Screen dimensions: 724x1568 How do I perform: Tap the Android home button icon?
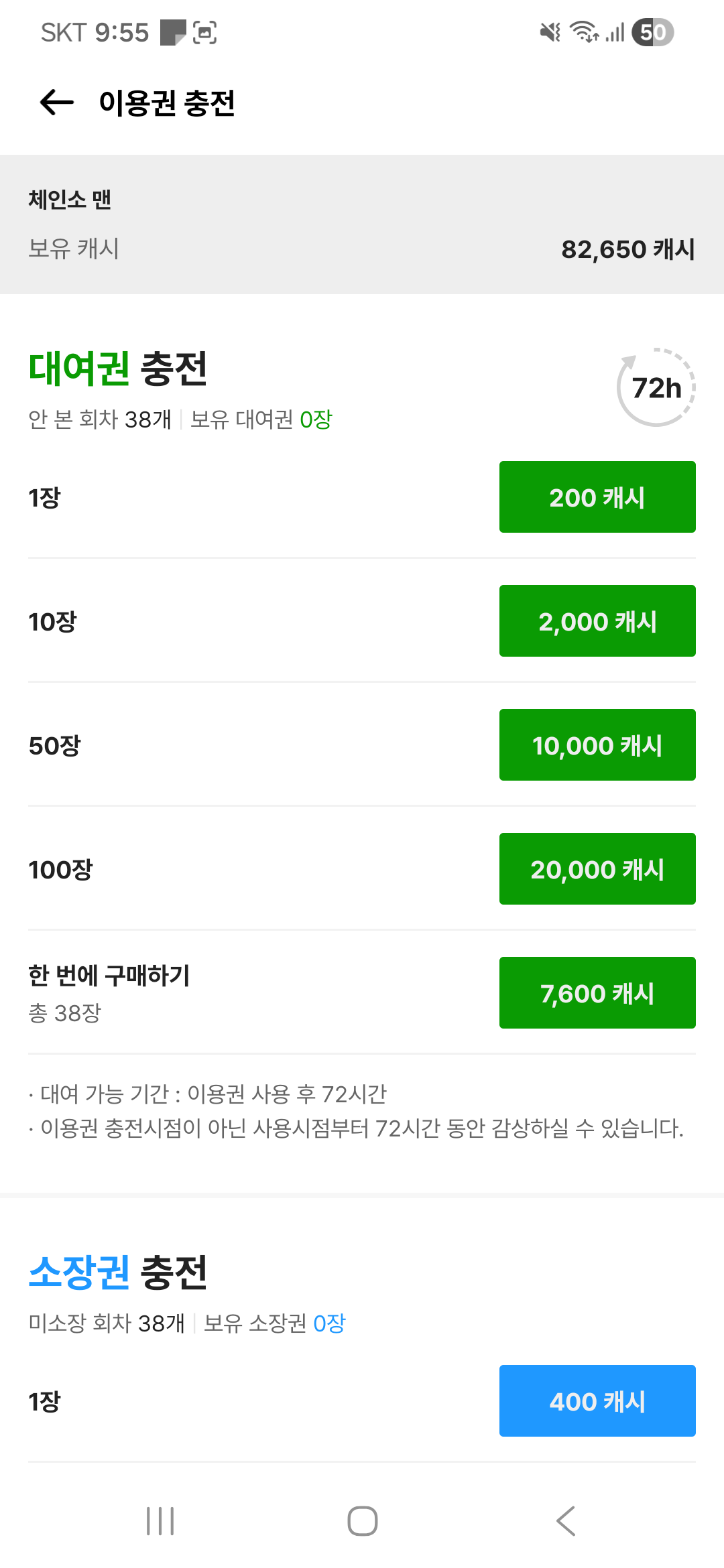pos(362,1520)
